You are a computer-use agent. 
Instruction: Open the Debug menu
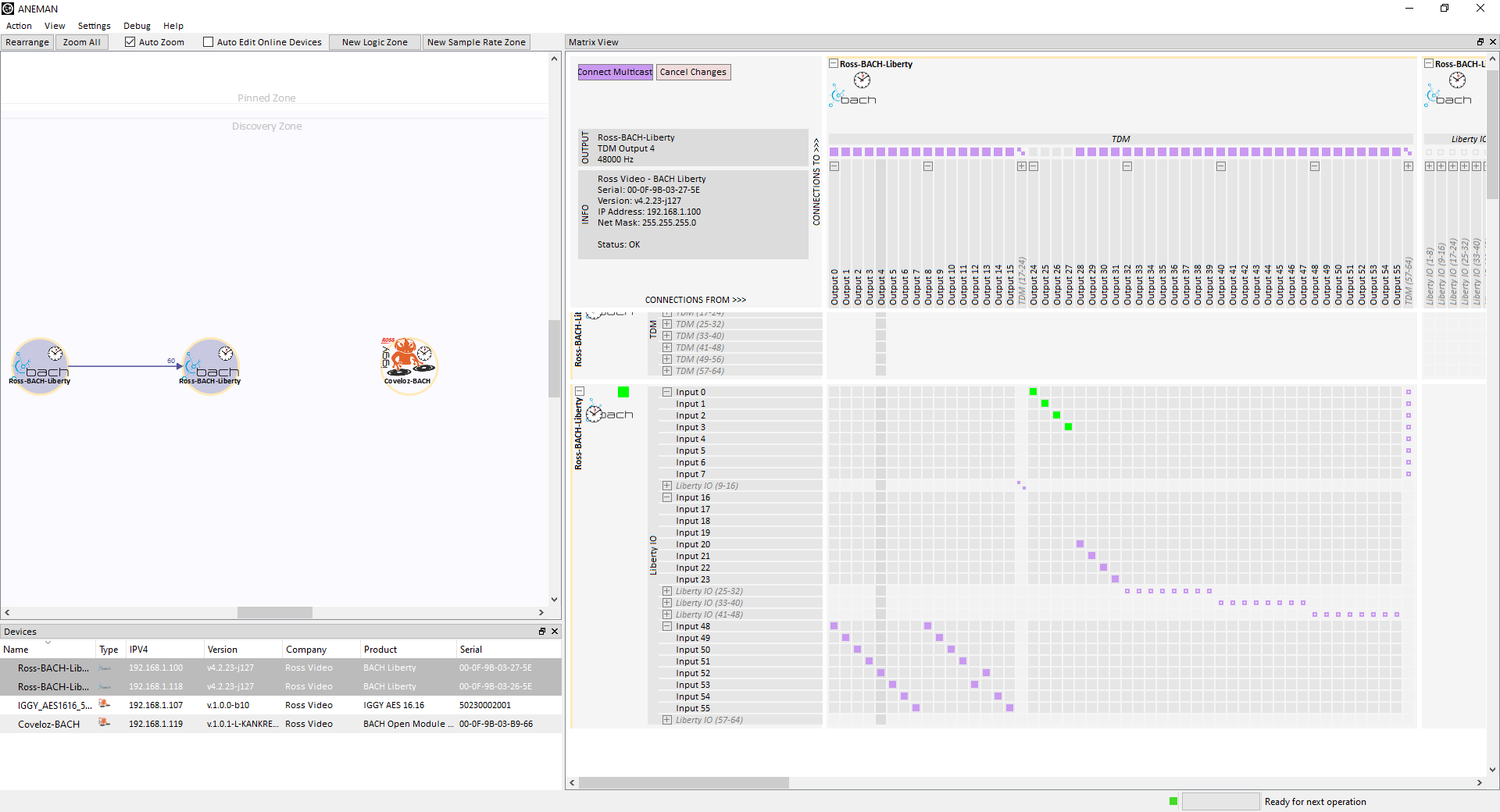pyautogui.click(x=137, y=26)
